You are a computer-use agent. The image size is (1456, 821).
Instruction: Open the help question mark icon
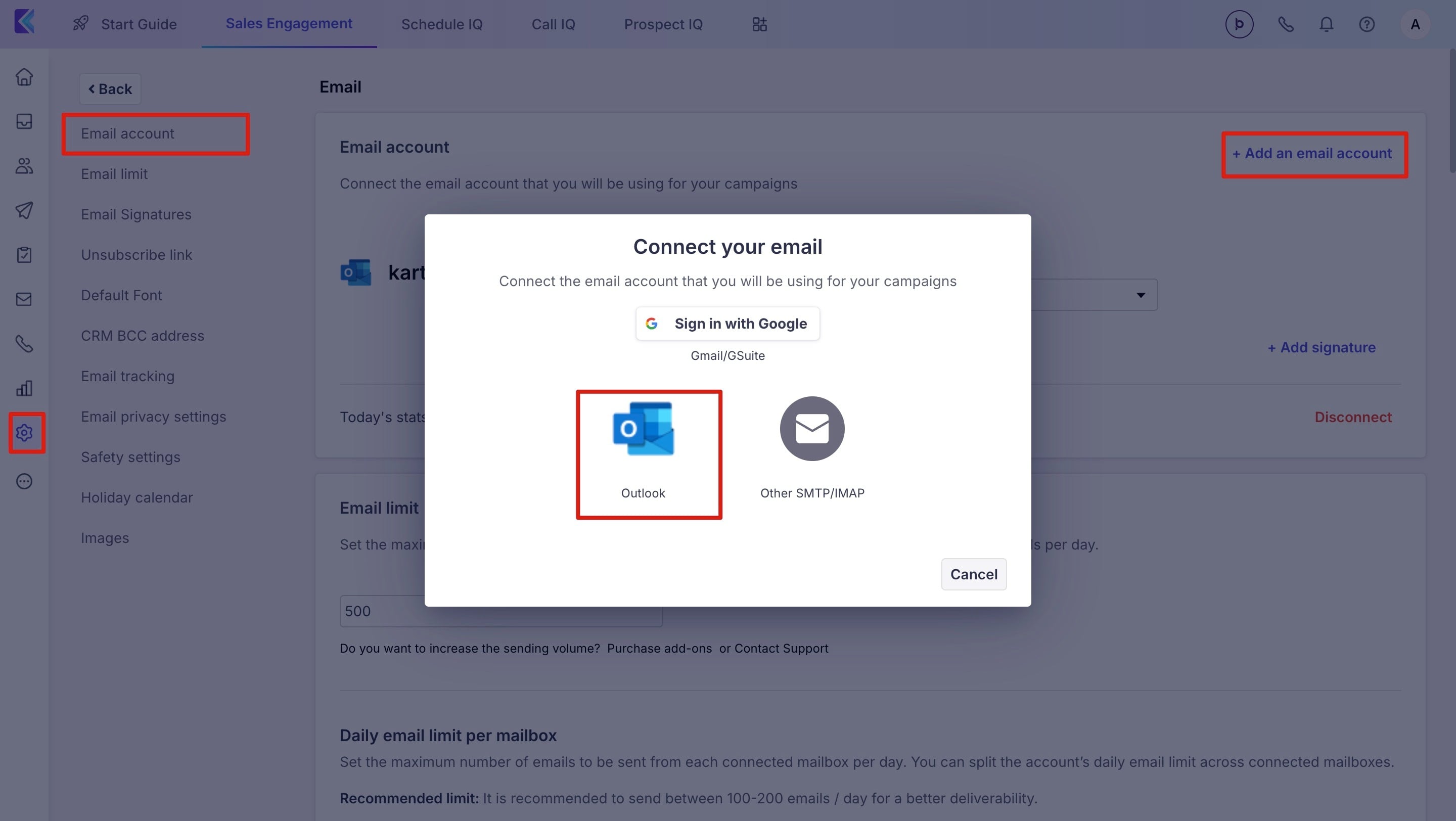(1367, 24)
